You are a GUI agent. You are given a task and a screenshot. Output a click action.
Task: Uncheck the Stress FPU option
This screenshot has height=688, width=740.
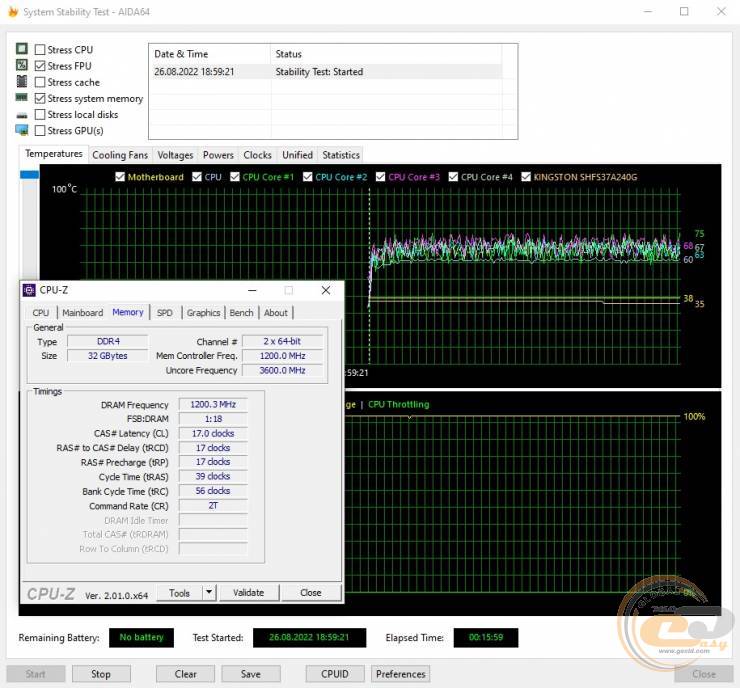(x=40, y=66)
